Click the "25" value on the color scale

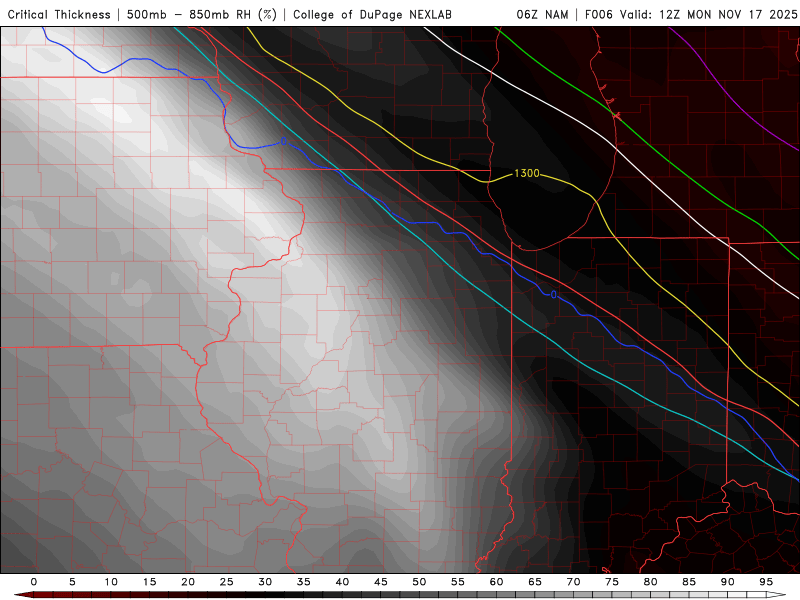[x=227, y=582]
